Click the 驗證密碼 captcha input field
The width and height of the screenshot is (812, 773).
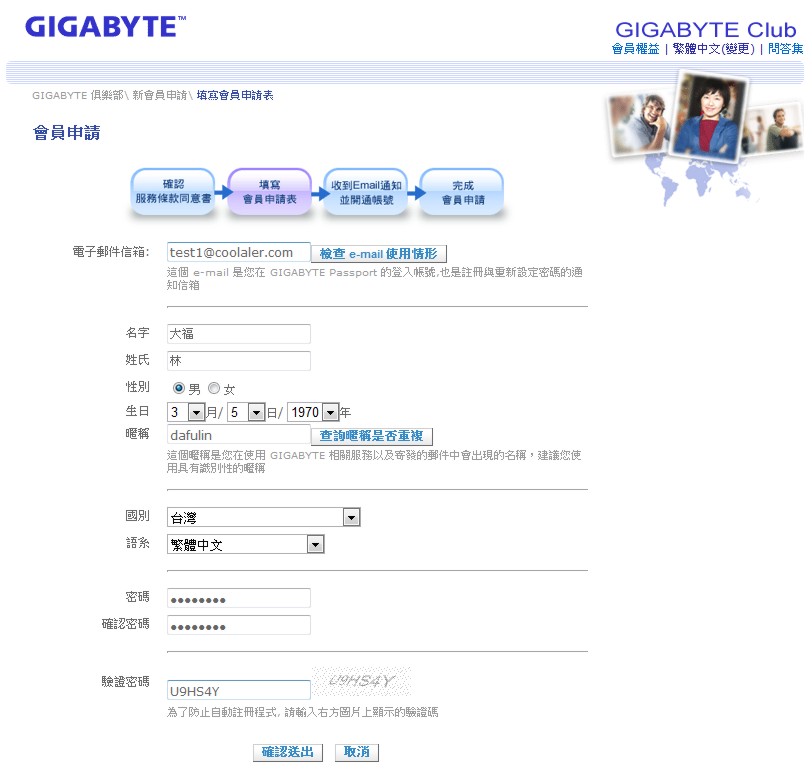tap(239, 691)
